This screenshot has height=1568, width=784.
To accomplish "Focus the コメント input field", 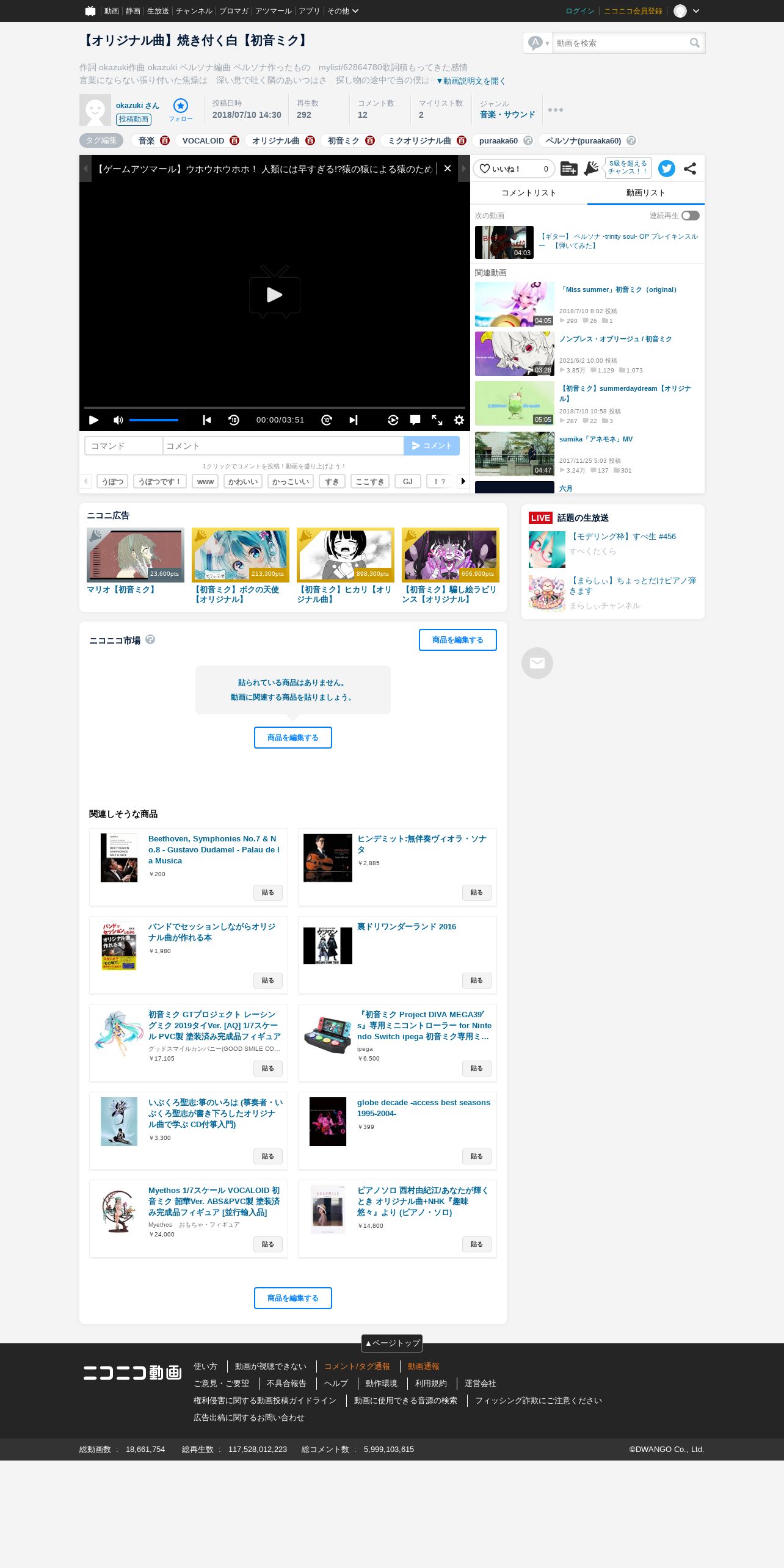I will pyautogui.click(x=283, y=446).
